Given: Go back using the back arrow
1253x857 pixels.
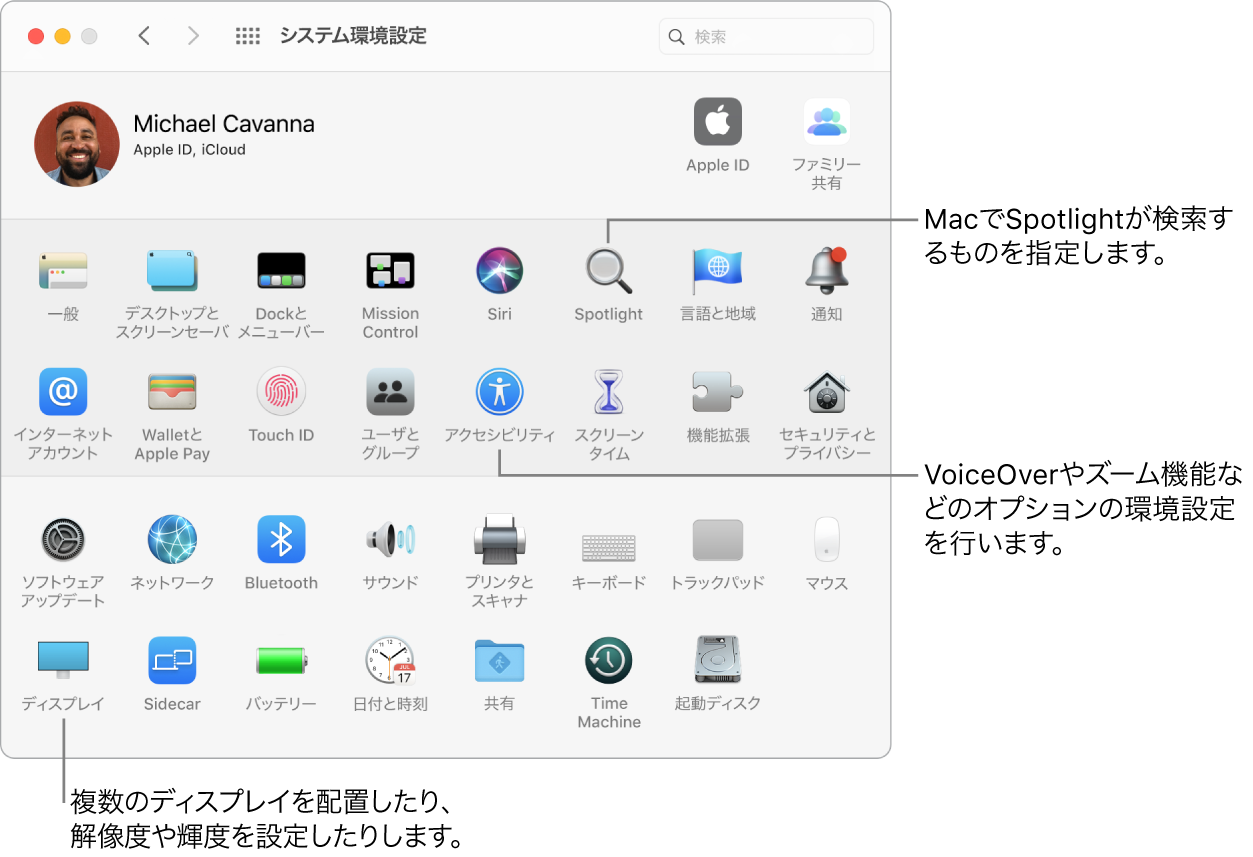Looking at the screenshot, I should [144, 35].
